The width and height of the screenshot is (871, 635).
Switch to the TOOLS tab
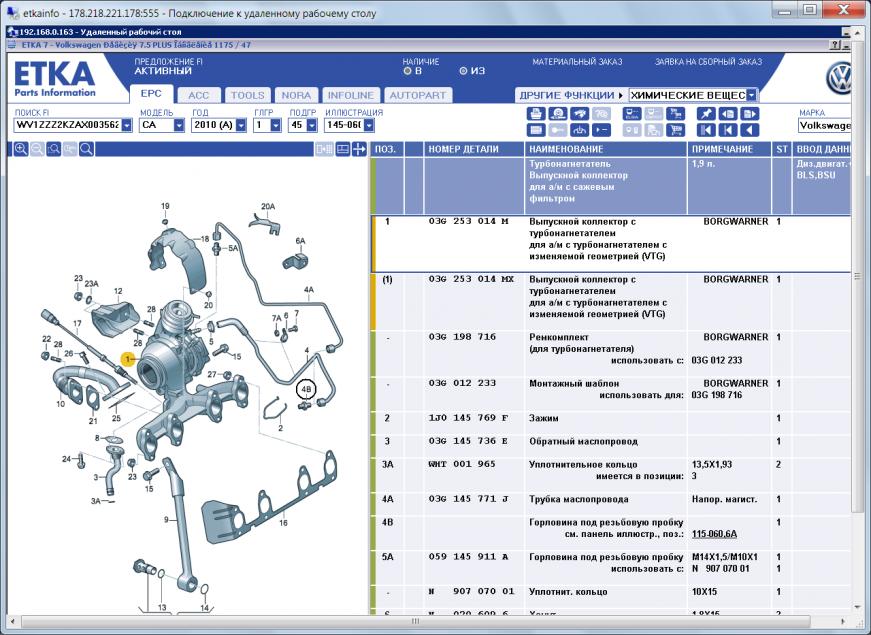coord(247,95)
